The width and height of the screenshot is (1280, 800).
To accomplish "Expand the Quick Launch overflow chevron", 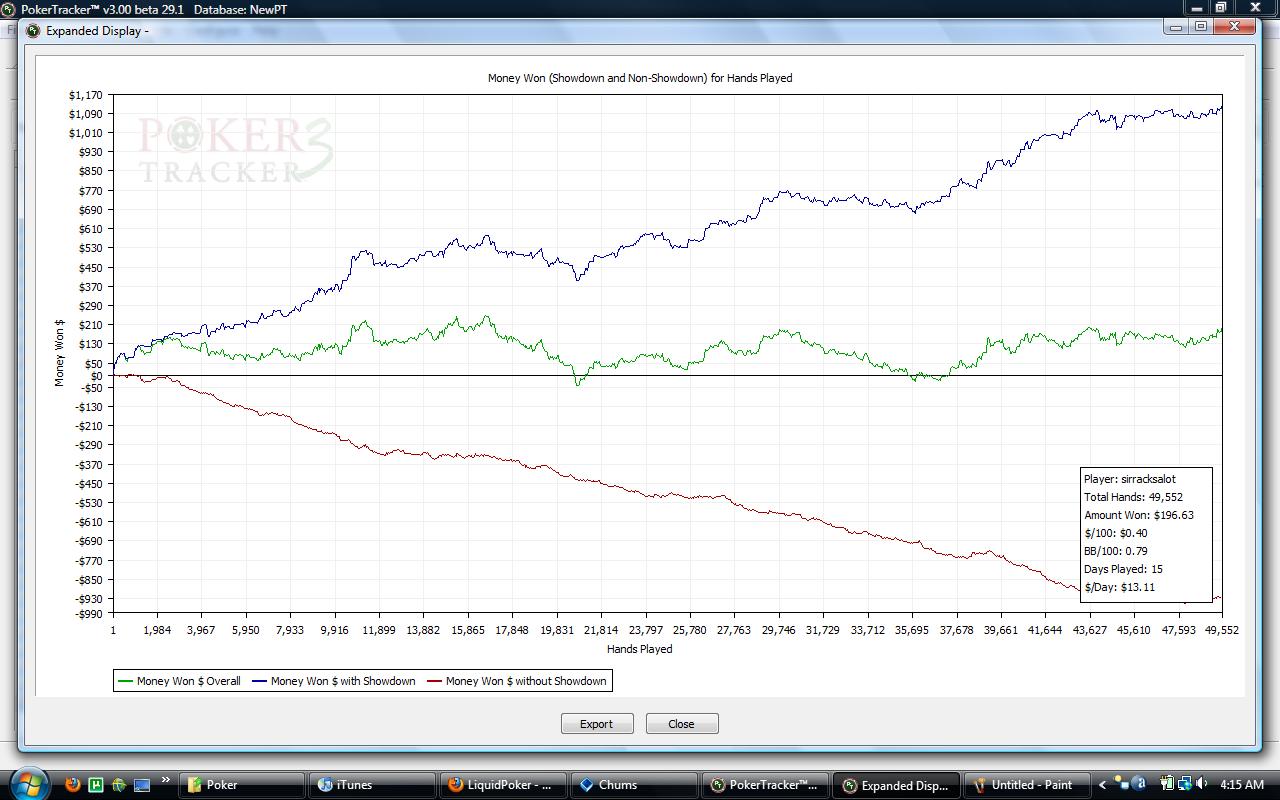I will coord(165,781).
